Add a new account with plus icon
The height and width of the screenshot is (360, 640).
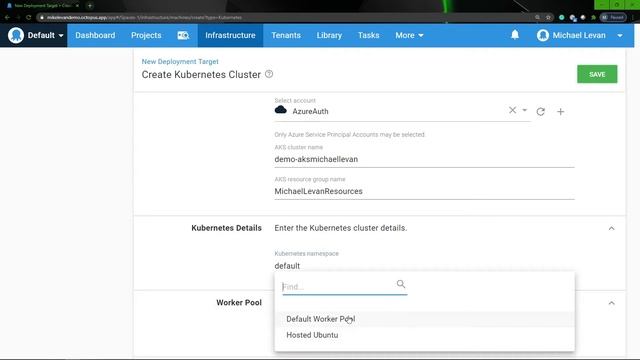tap(560, 111)
